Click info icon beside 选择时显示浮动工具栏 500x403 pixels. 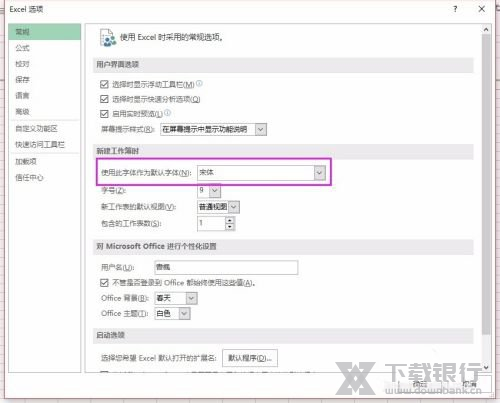199,83
